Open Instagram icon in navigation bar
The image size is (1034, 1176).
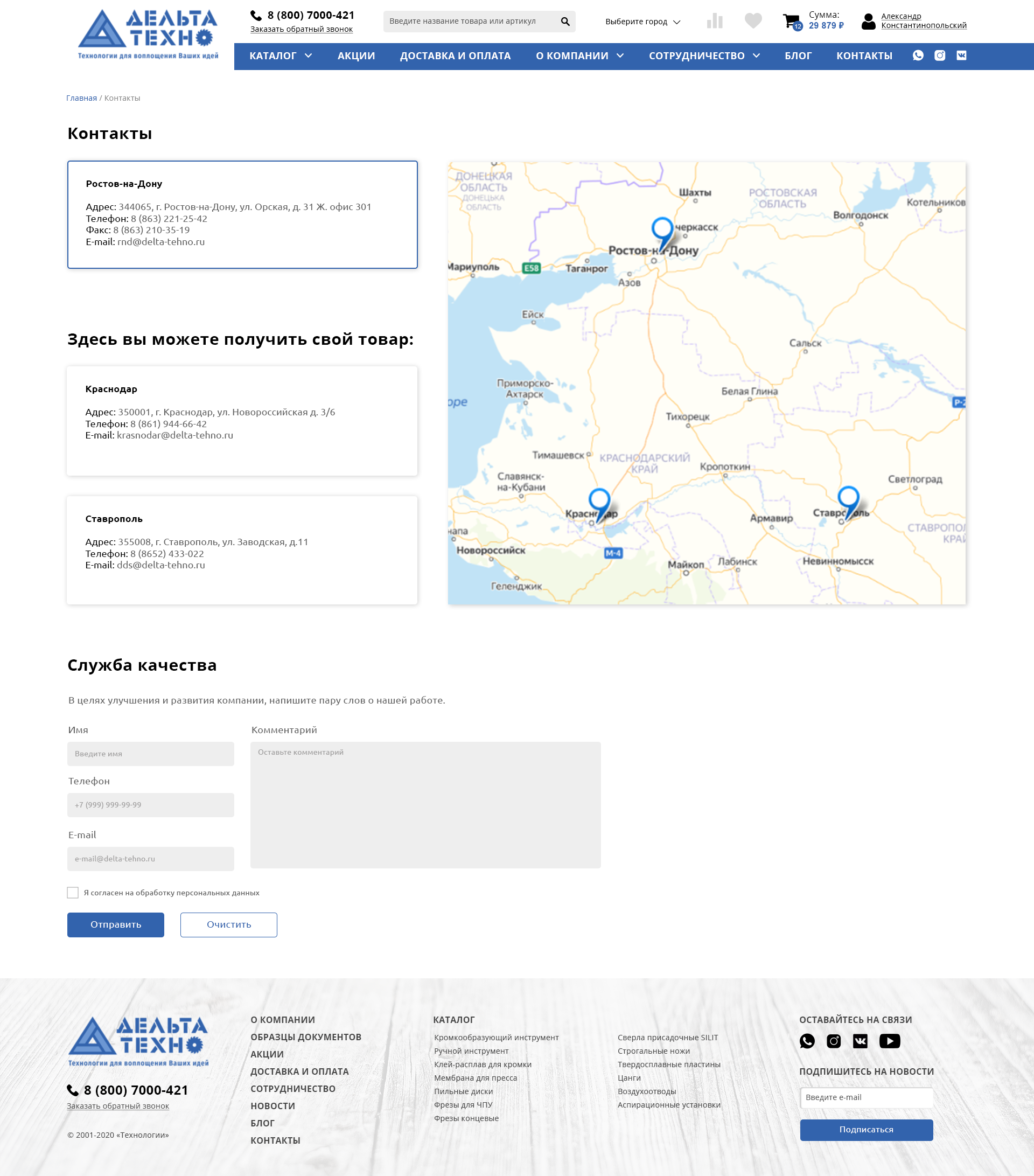[940, 55]
